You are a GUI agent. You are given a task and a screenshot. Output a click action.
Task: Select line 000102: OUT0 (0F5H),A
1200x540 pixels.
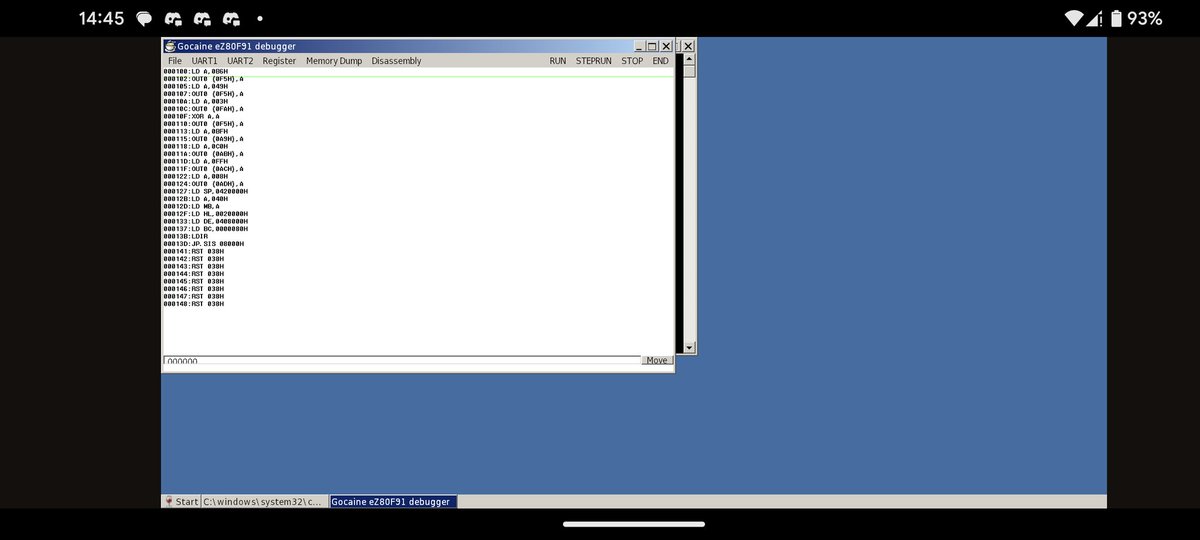click(x=204, y=79)
